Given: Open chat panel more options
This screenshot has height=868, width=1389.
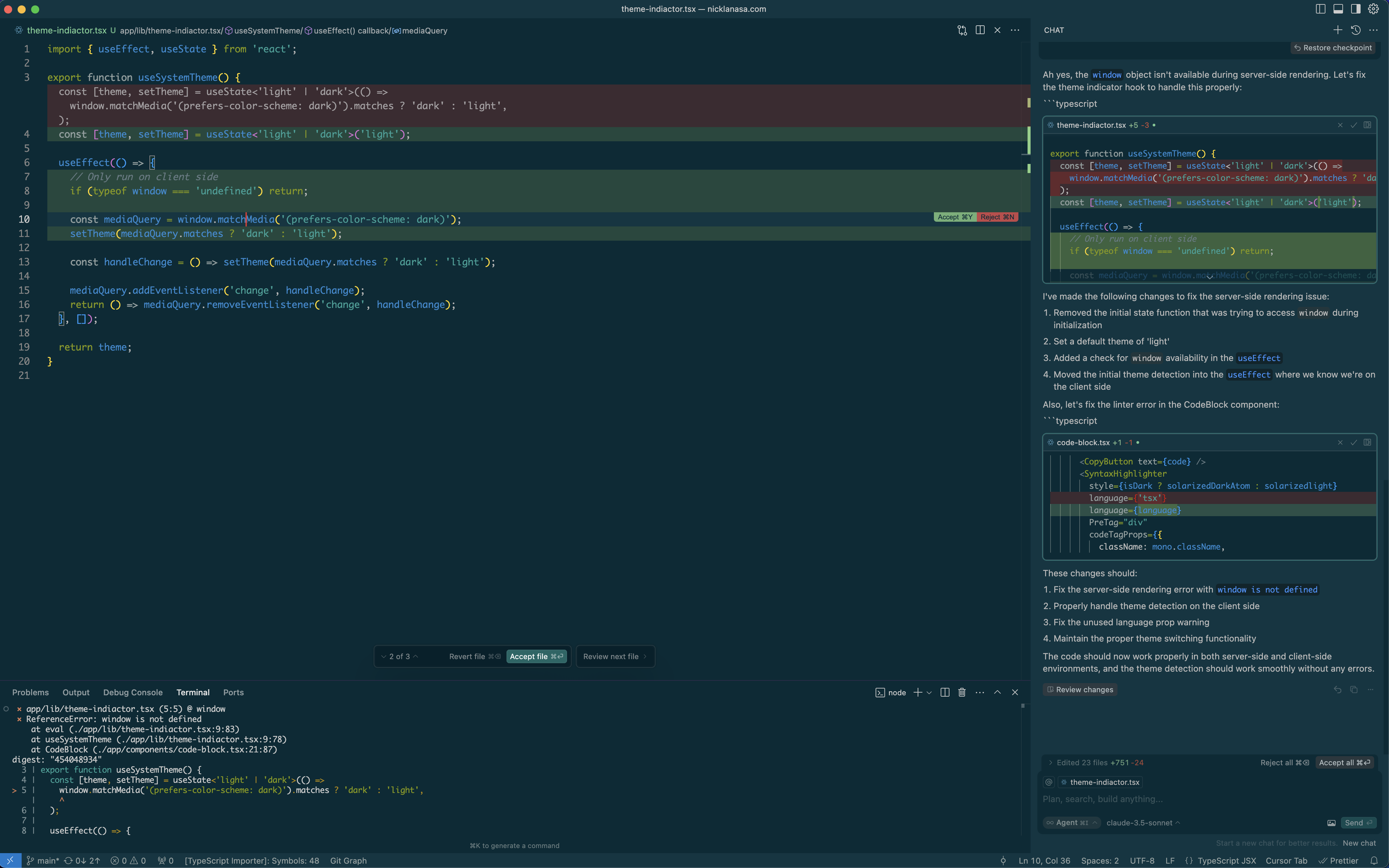Looking at the screenshot, I should tap(1373, 30).
